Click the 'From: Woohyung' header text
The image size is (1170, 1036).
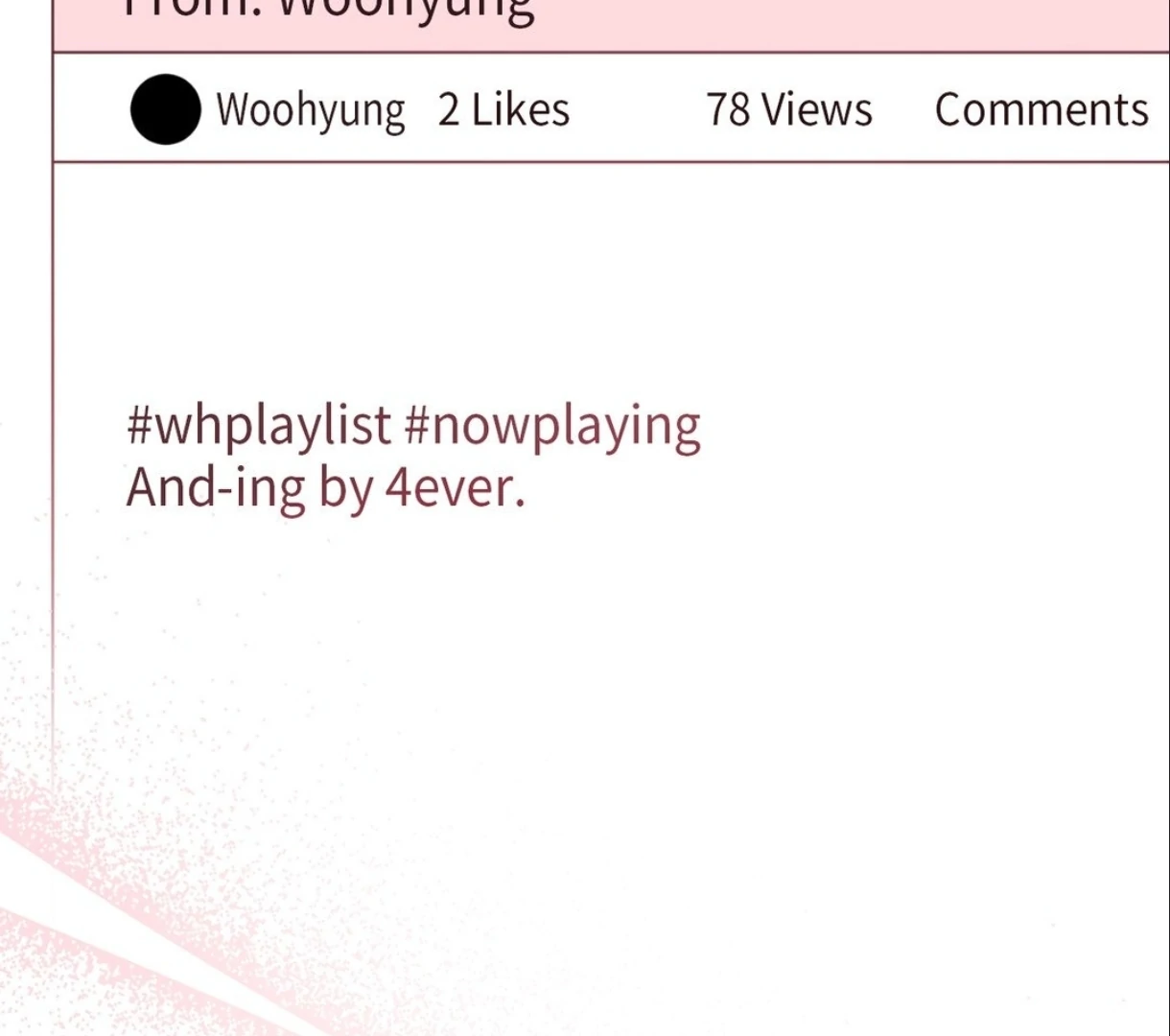331,12
